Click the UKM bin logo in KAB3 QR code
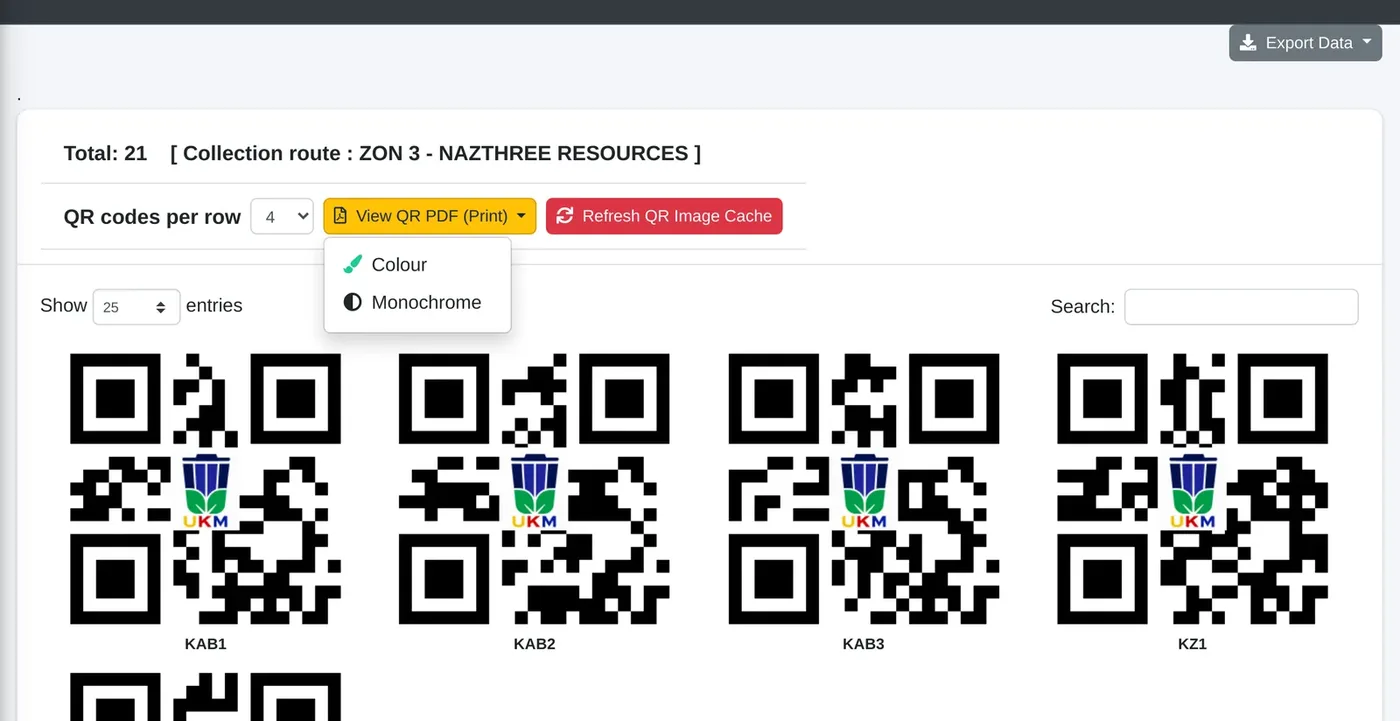 tap(864, 491)
